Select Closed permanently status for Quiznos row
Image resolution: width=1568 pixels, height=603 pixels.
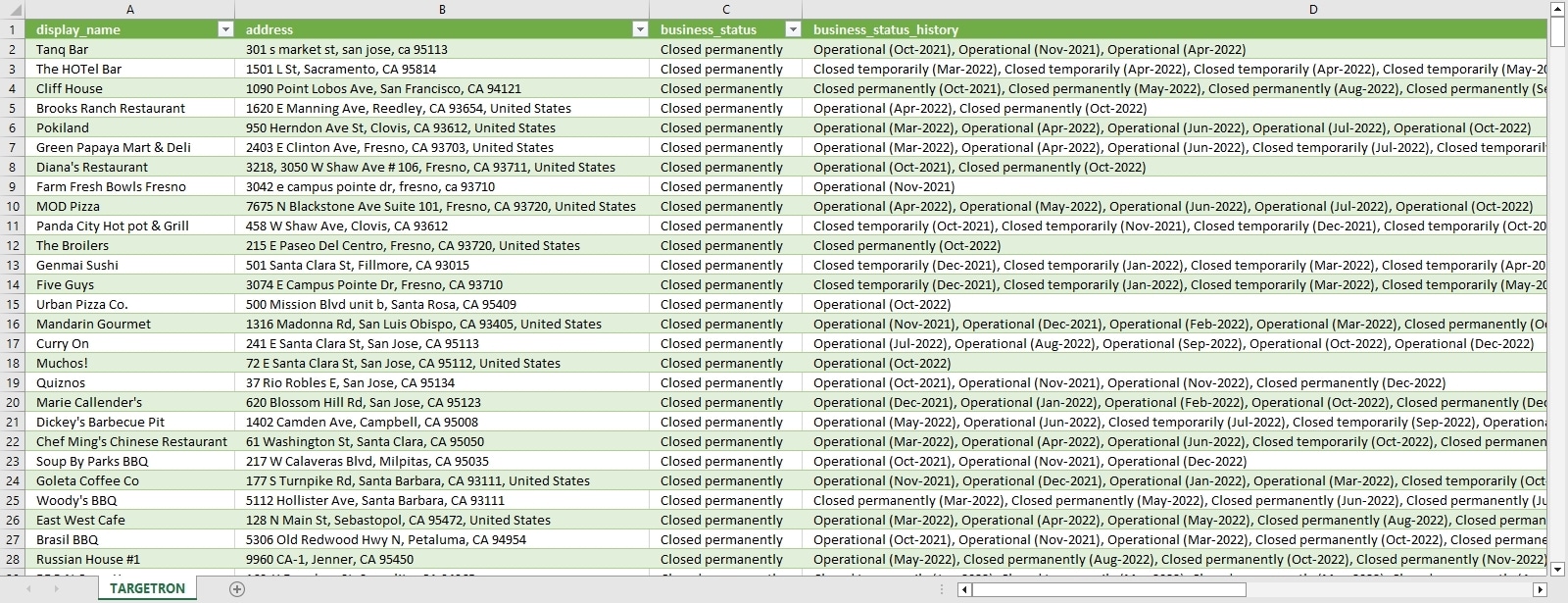[725, 382]
